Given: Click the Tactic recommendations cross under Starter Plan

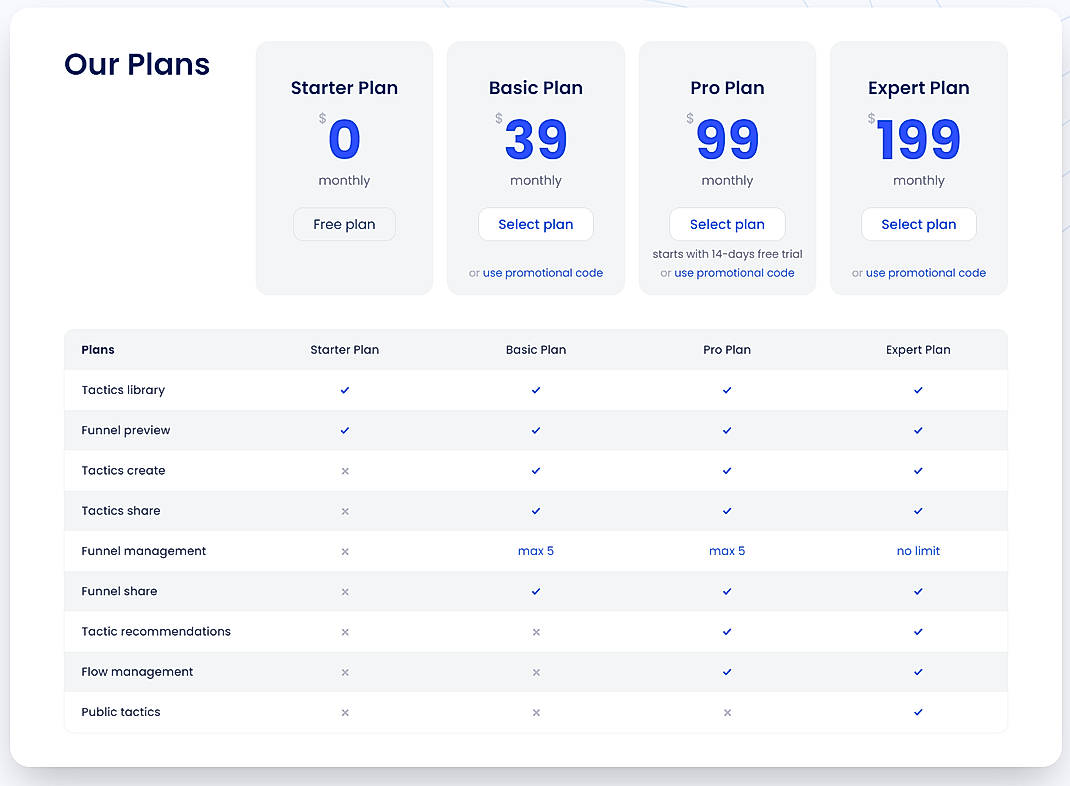Looking at the screenshot, I should (344, 632).
